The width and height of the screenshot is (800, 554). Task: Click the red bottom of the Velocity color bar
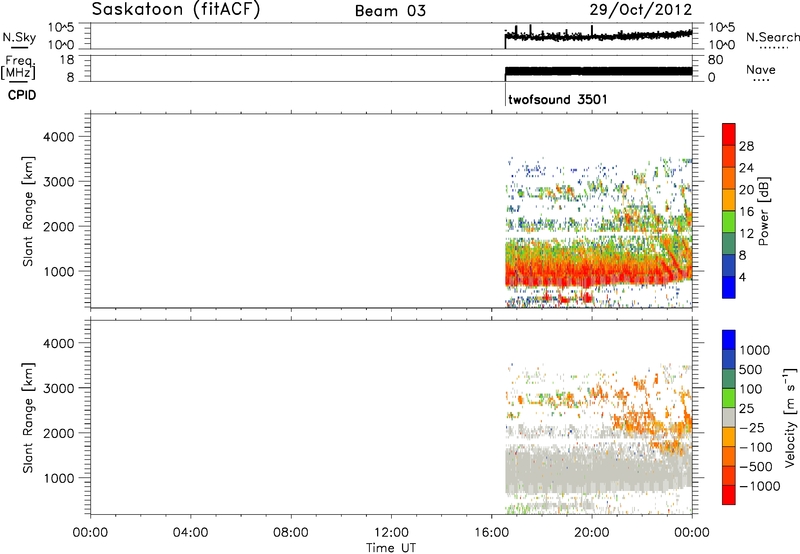[729, 495]
